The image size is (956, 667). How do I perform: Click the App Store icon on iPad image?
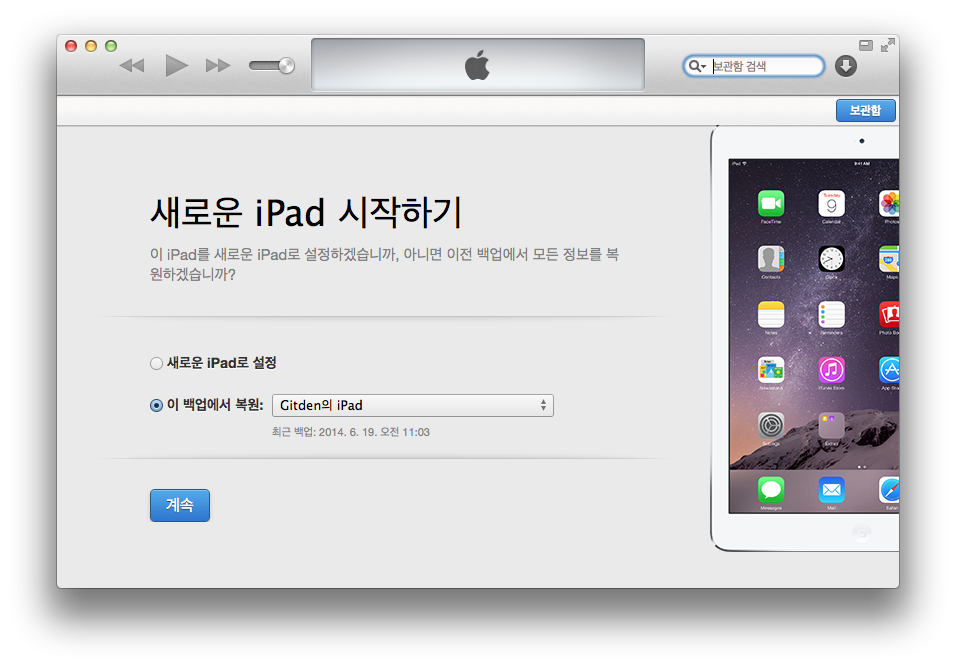point(889,369)
